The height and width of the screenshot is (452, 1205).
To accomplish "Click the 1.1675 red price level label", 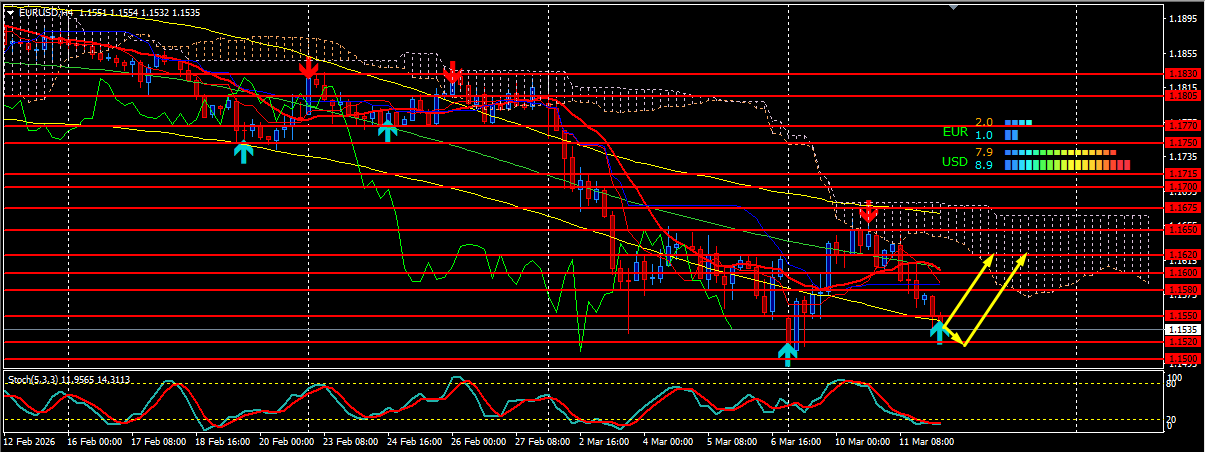I will pyautogui.click(x=1184, y=208).
